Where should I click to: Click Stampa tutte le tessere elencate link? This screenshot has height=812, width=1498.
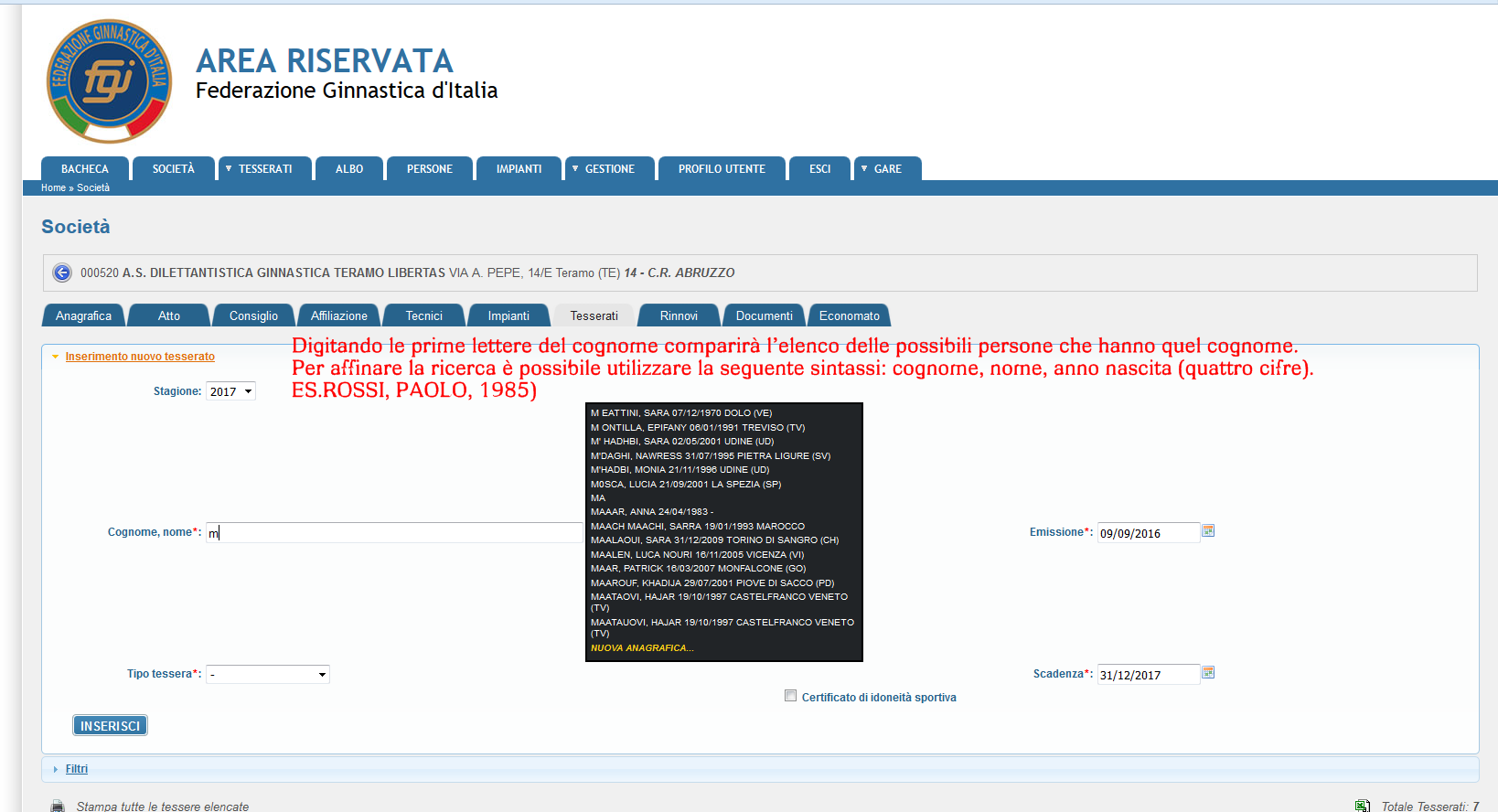[x=163, y=807]
